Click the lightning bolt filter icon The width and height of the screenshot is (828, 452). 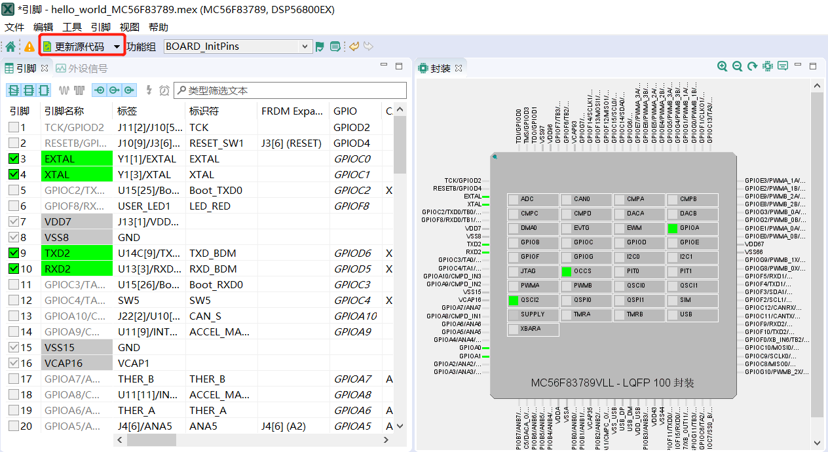(x=149, y=90)
